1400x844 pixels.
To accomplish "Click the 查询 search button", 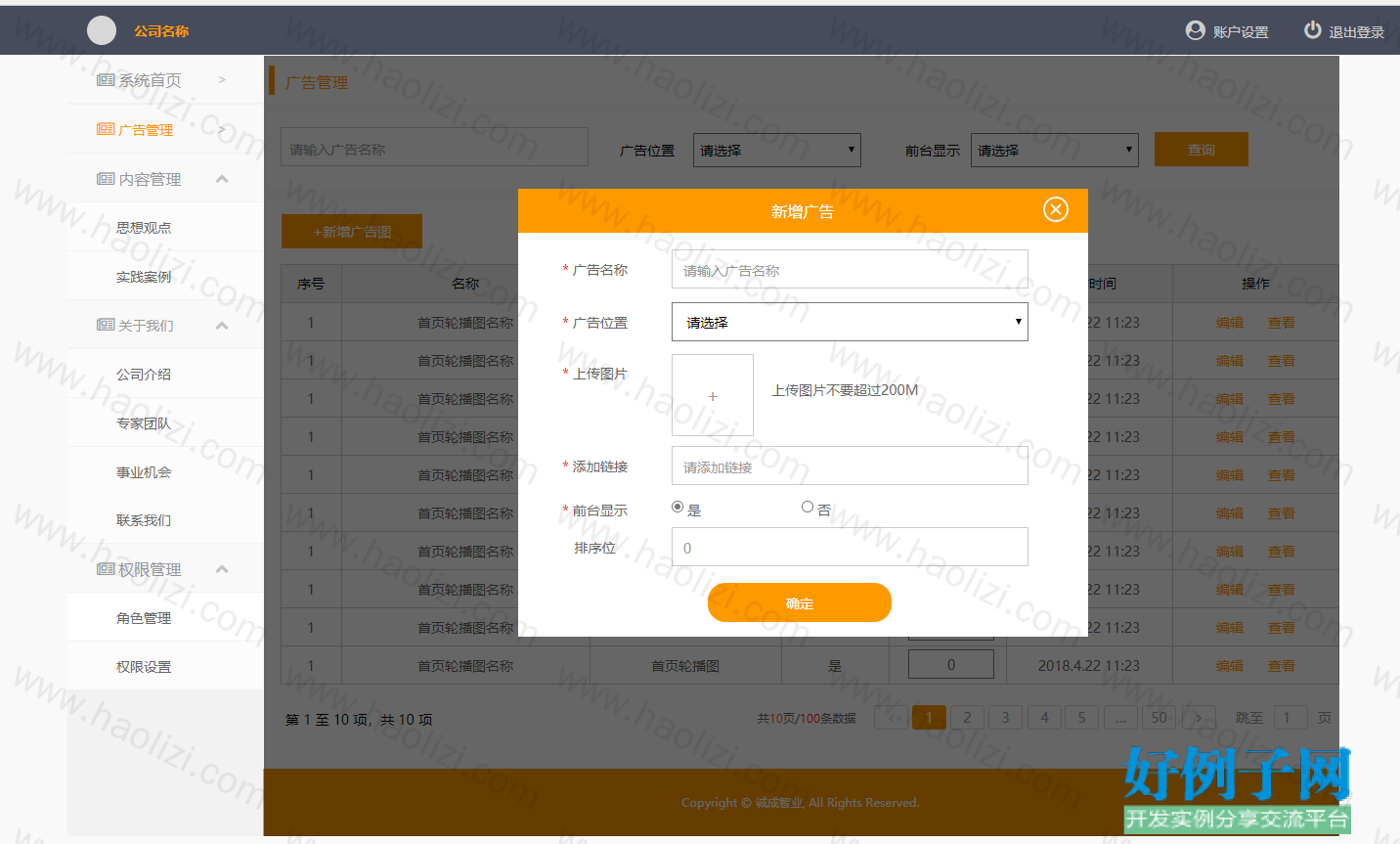I will click(1202, 150).
